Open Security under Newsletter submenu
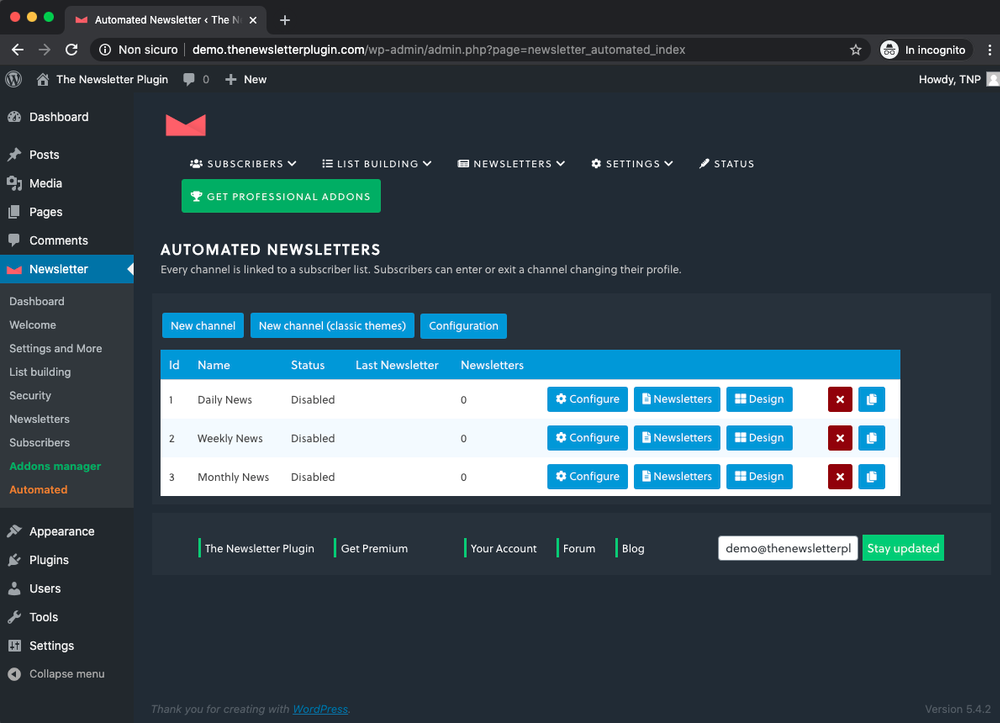1000x723 pixels. pos(30,395)
